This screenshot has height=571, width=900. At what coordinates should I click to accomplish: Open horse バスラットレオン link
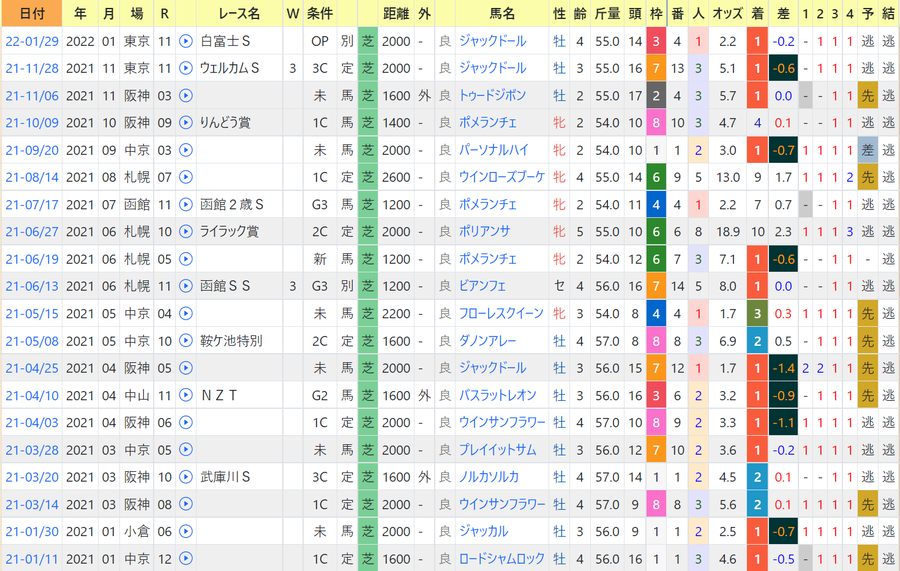(498, 395)
